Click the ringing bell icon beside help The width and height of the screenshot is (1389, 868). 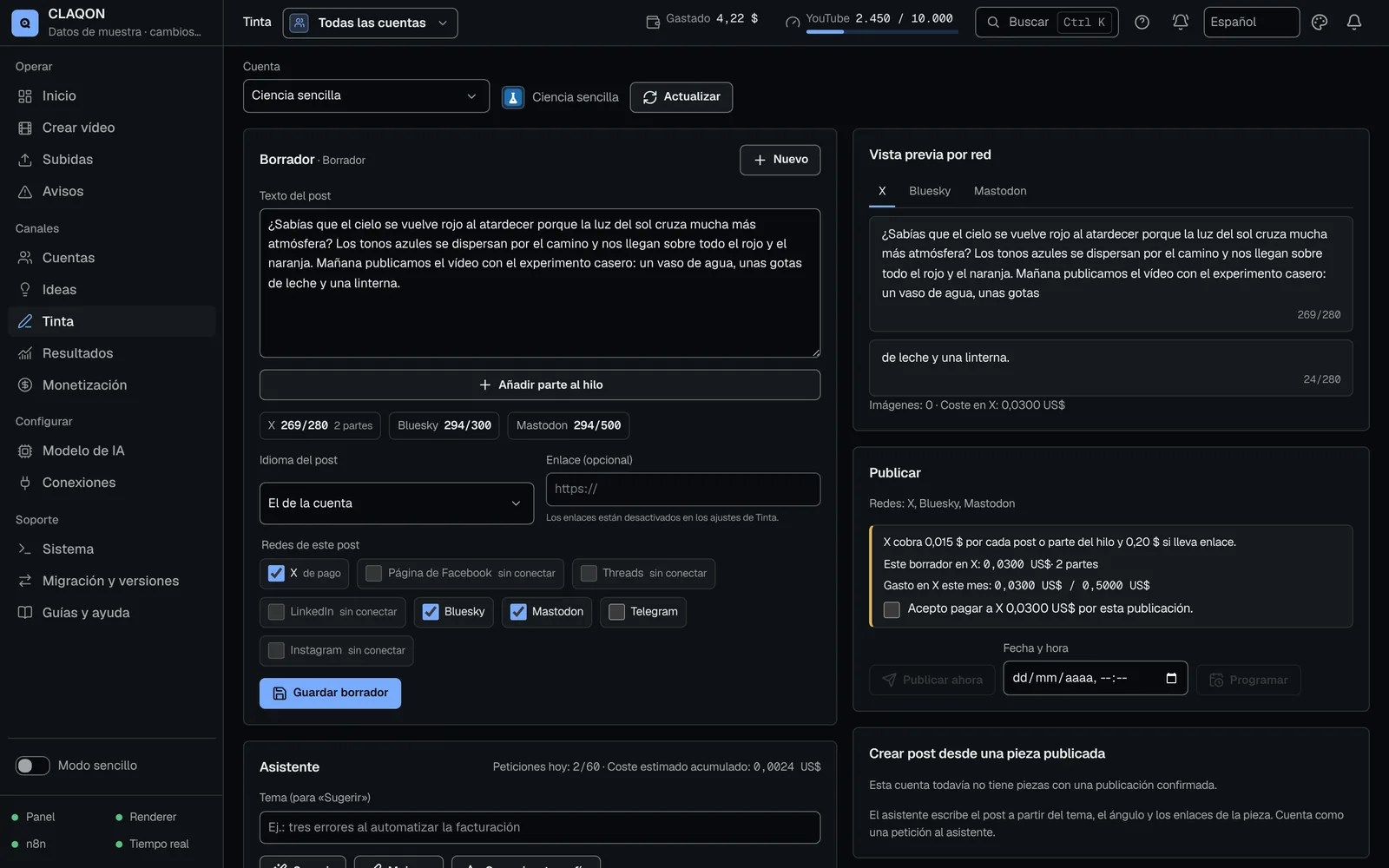[1181, 23]
